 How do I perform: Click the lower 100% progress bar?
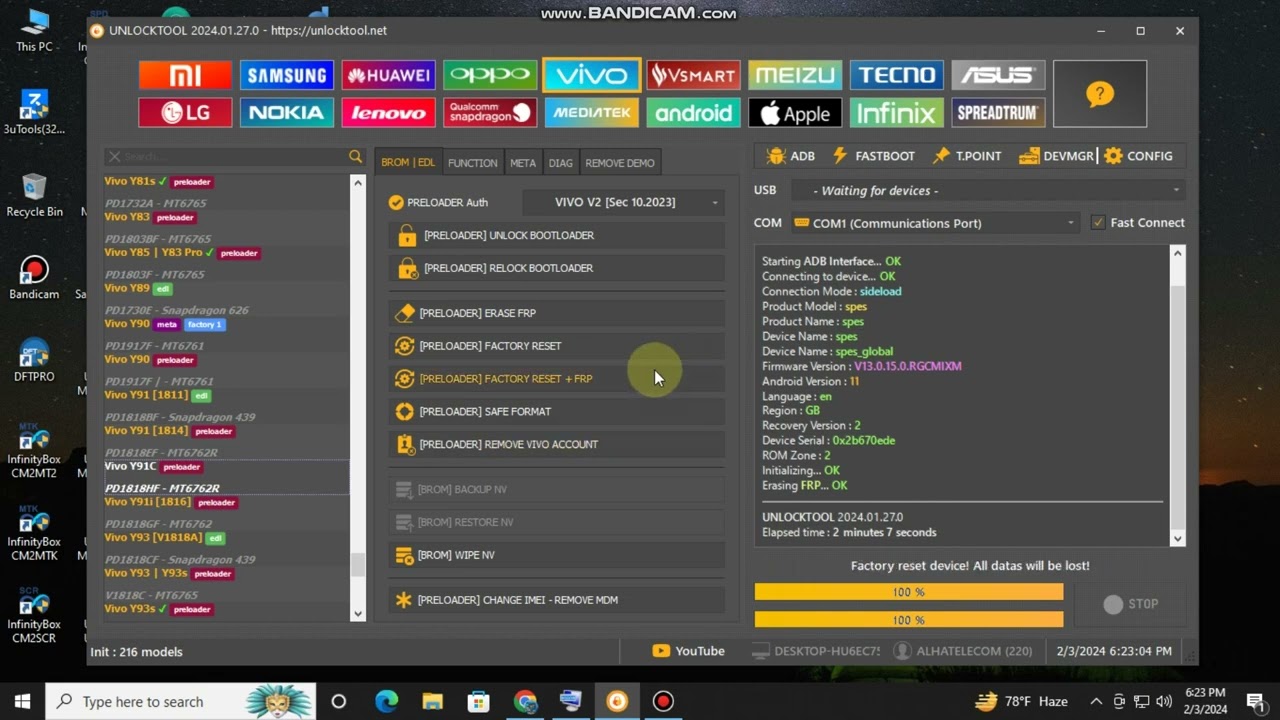pos(909,620)
